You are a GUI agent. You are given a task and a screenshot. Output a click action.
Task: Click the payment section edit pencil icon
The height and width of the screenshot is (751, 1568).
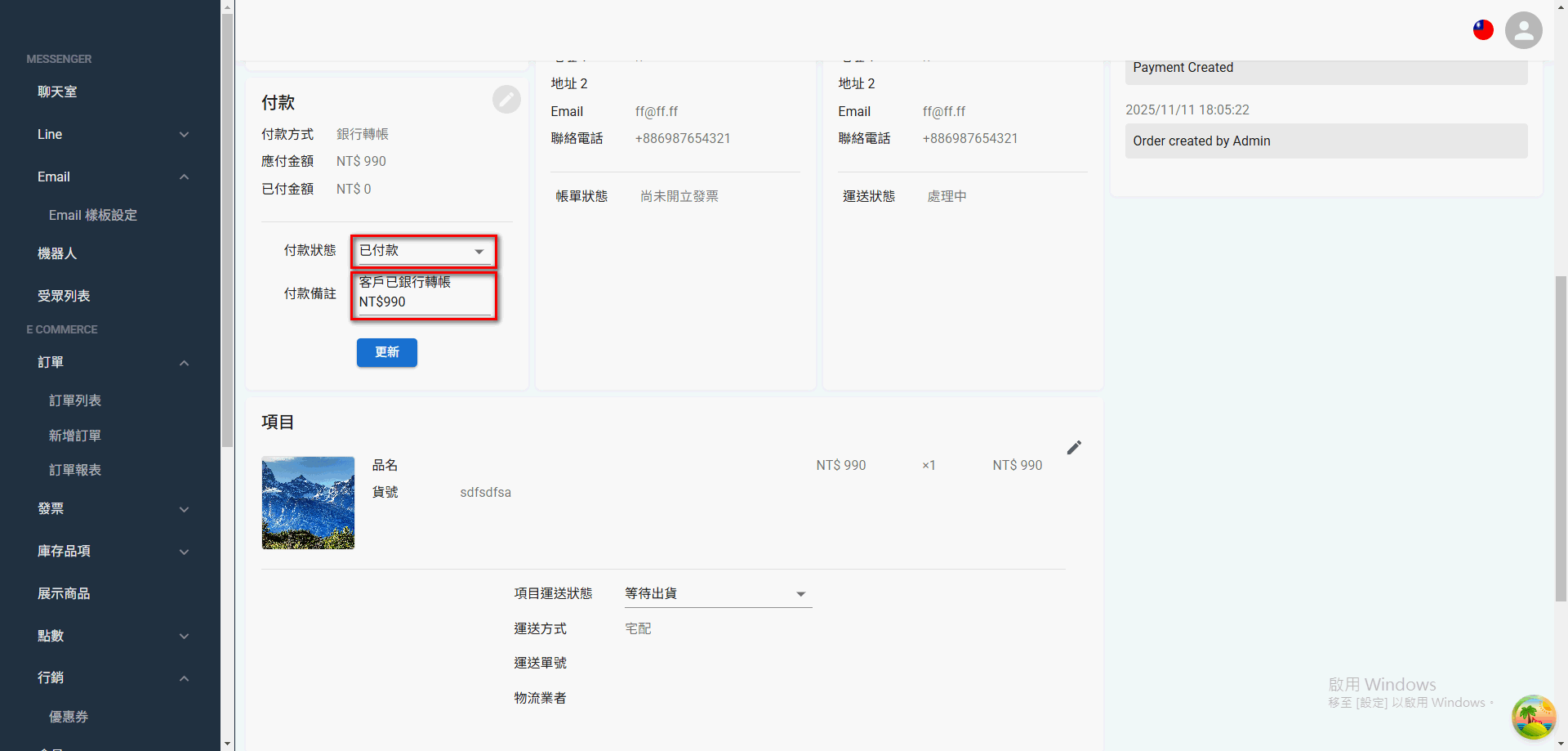(x=506, y=100)
